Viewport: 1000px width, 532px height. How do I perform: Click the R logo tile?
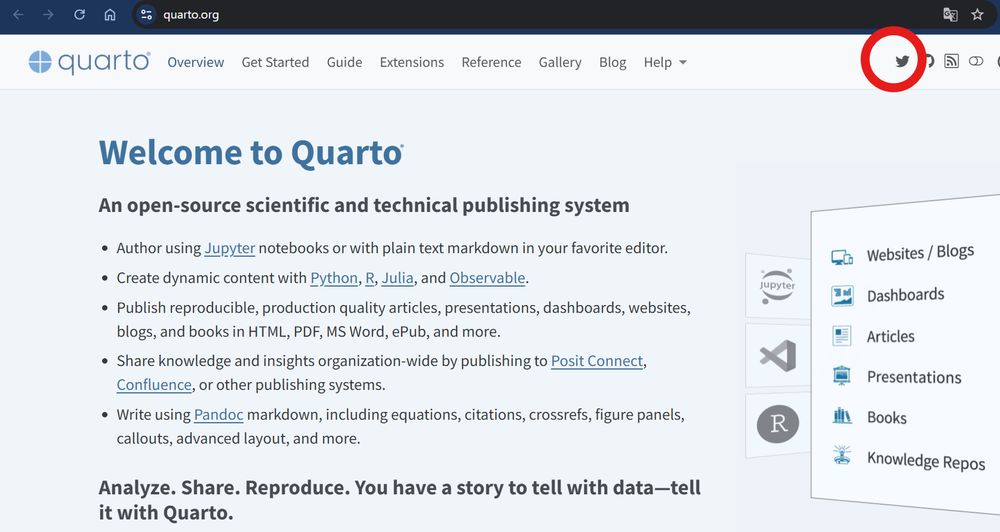[778, 424]
